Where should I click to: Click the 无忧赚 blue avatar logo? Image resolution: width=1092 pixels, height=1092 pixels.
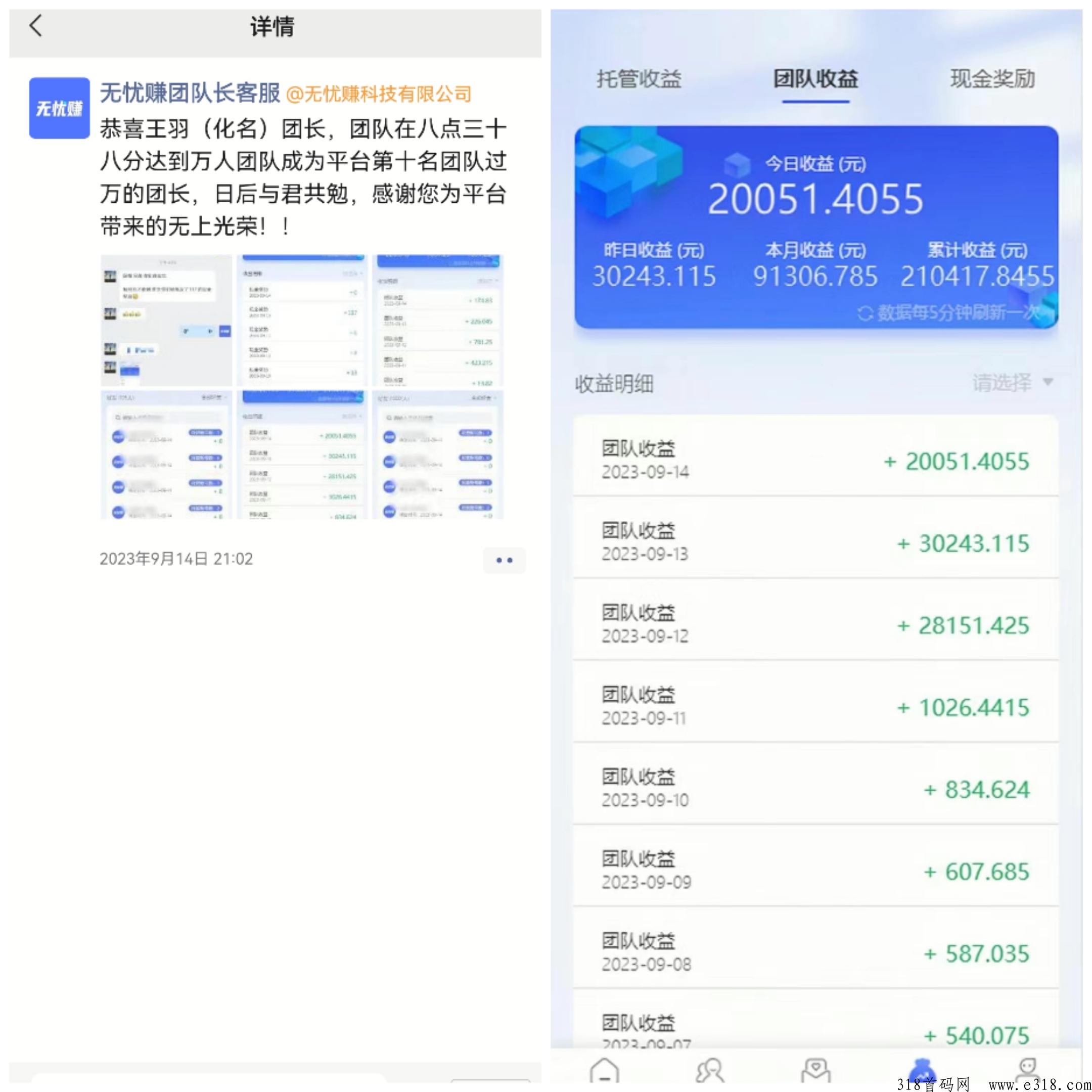[x=59, y=108]
